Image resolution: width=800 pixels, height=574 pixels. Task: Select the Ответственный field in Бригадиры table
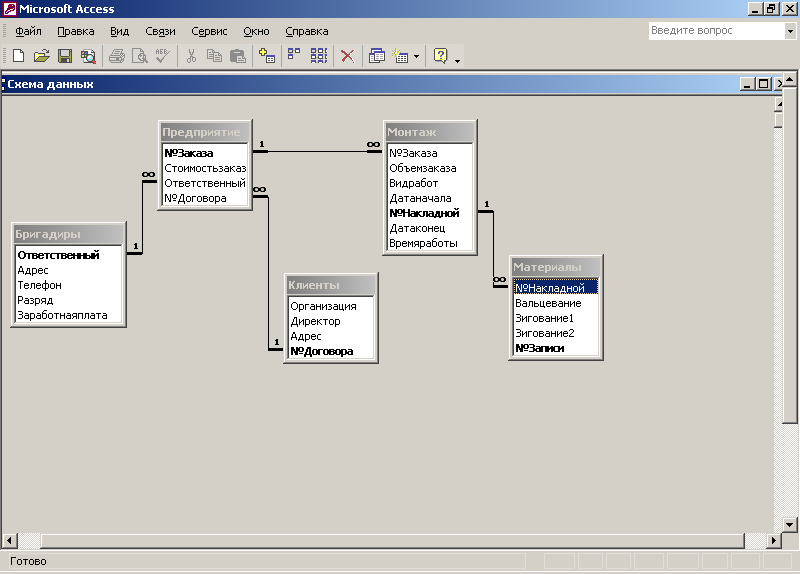(58, 255)
